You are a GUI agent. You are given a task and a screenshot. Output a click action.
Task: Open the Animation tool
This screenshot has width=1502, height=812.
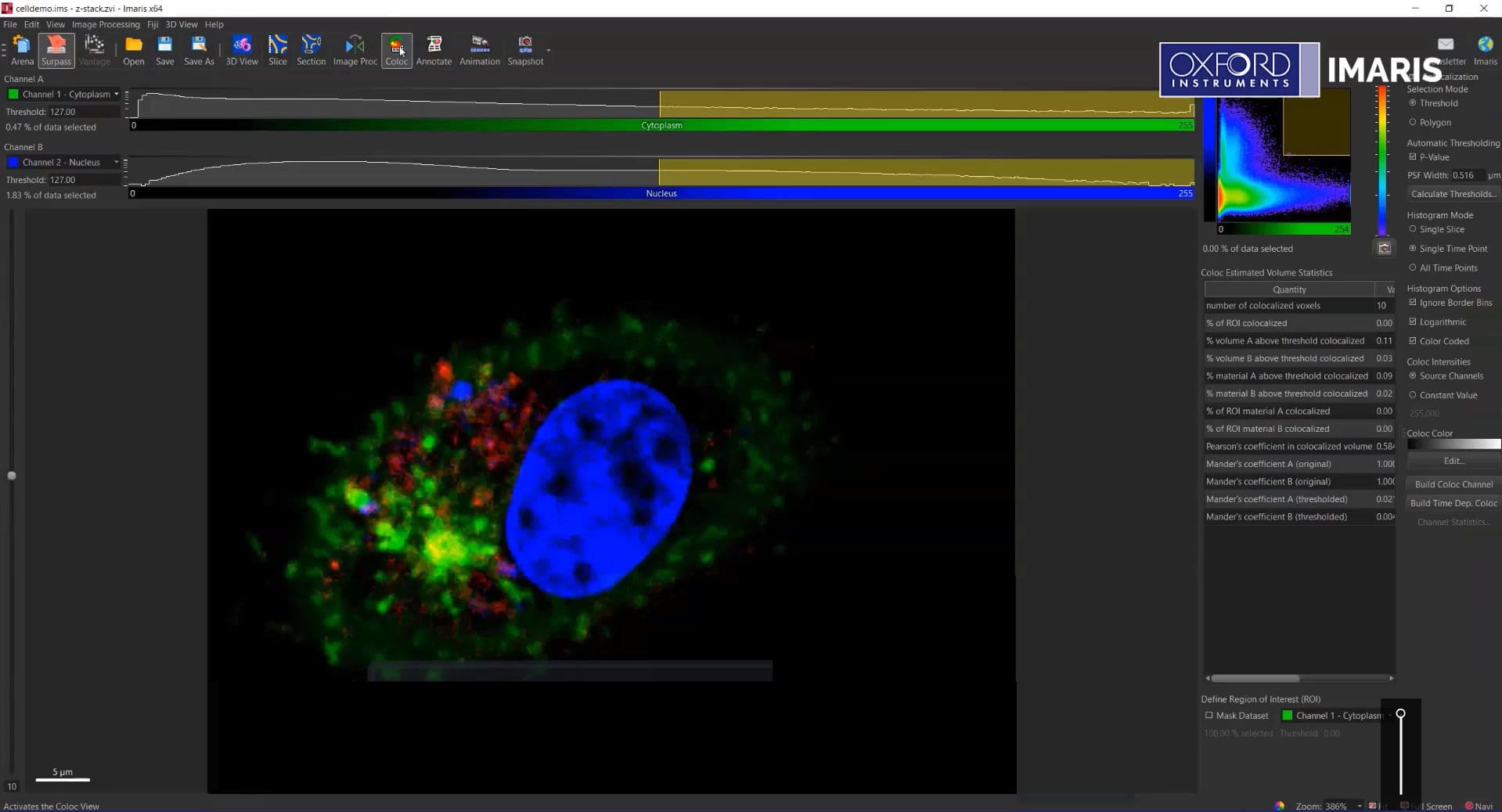tap(479, 49)
